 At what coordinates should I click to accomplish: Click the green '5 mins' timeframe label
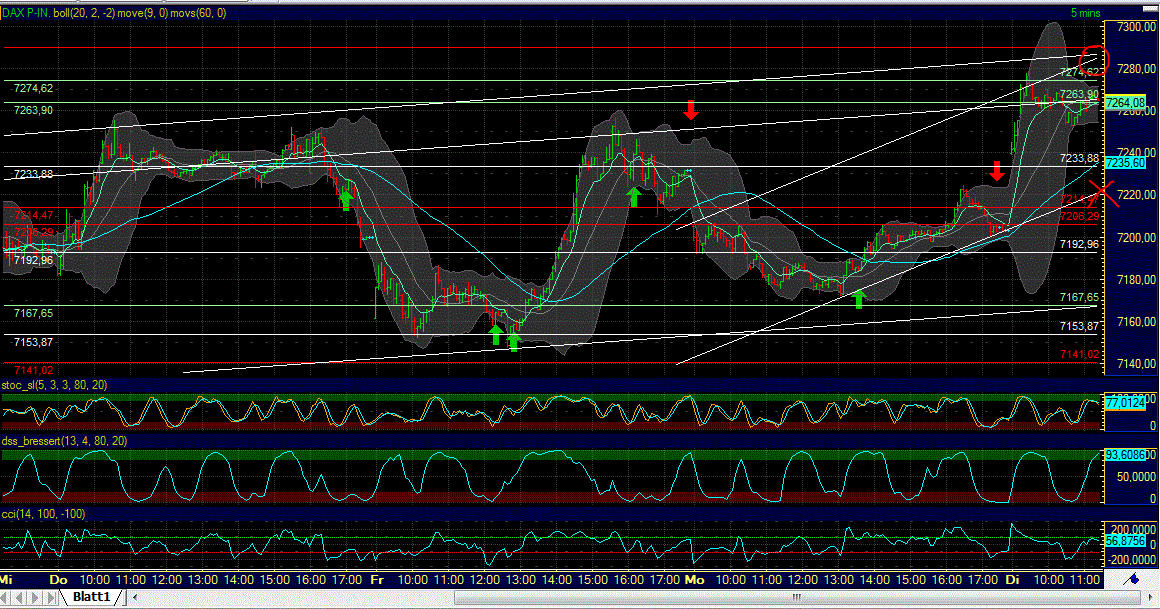1087,13
